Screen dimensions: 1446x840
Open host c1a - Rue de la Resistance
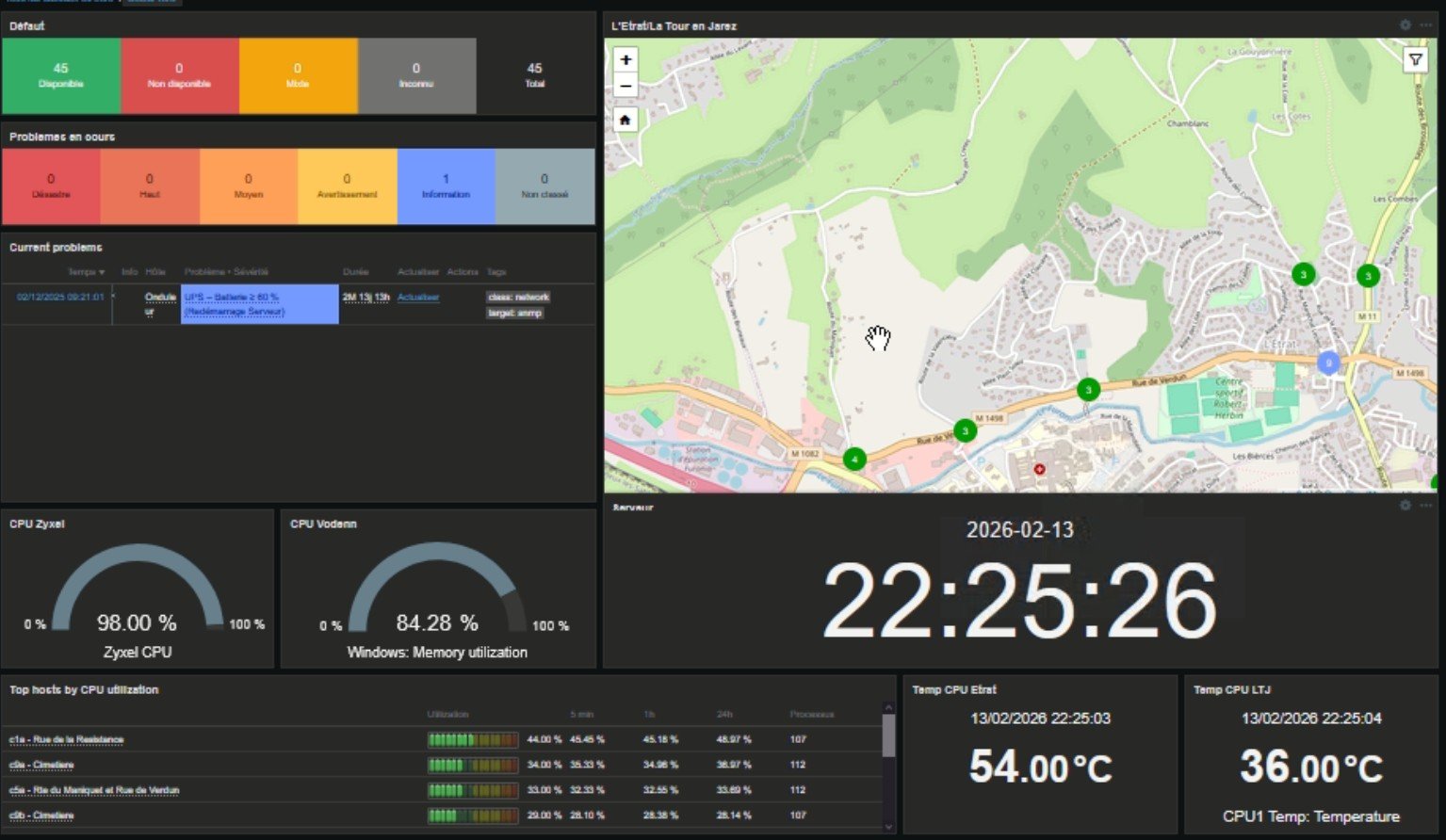pyautogui.click(x=66, y=740)
